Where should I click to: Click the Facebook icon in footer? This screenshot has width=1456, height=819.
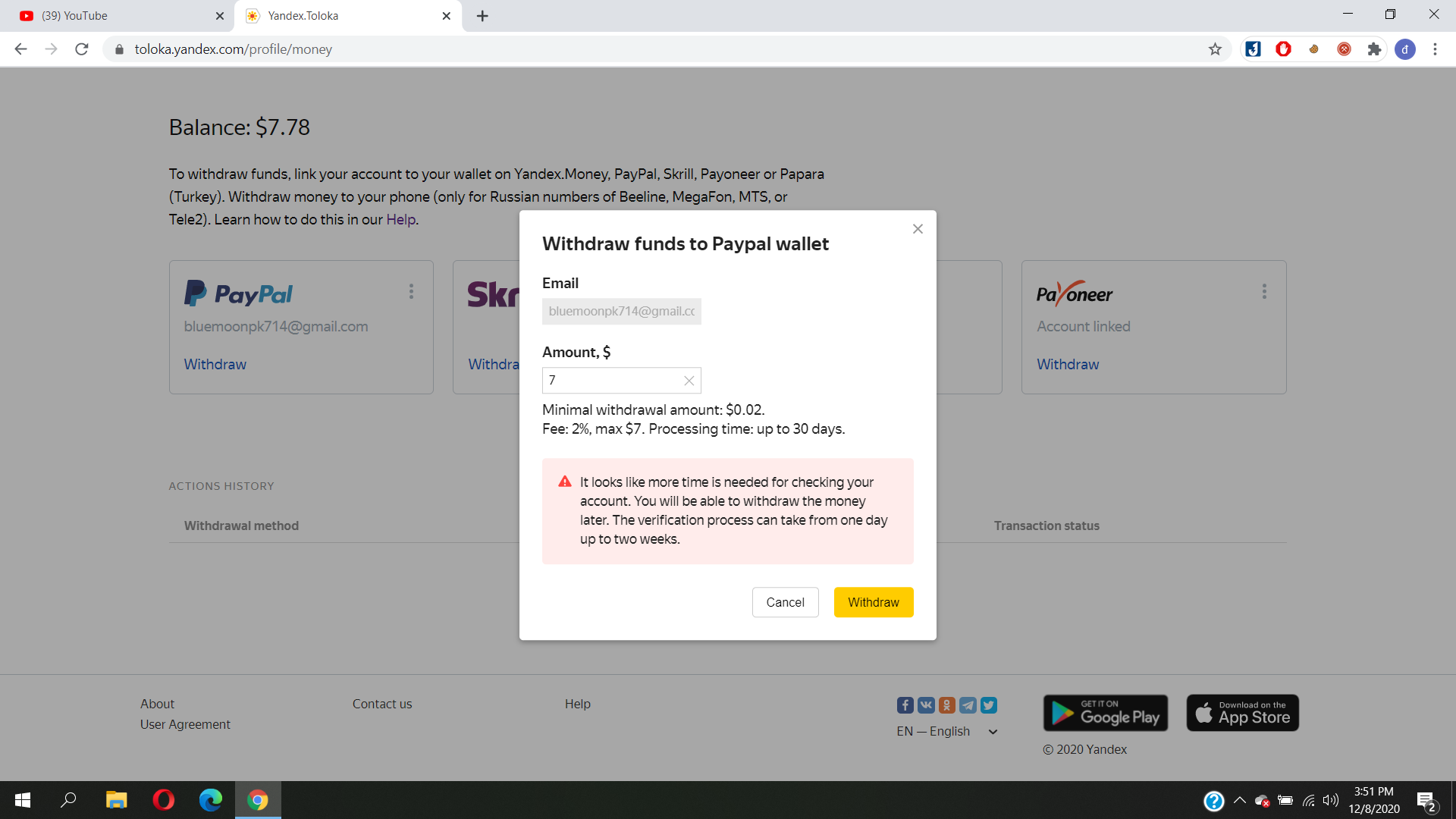tap(905, 705)
